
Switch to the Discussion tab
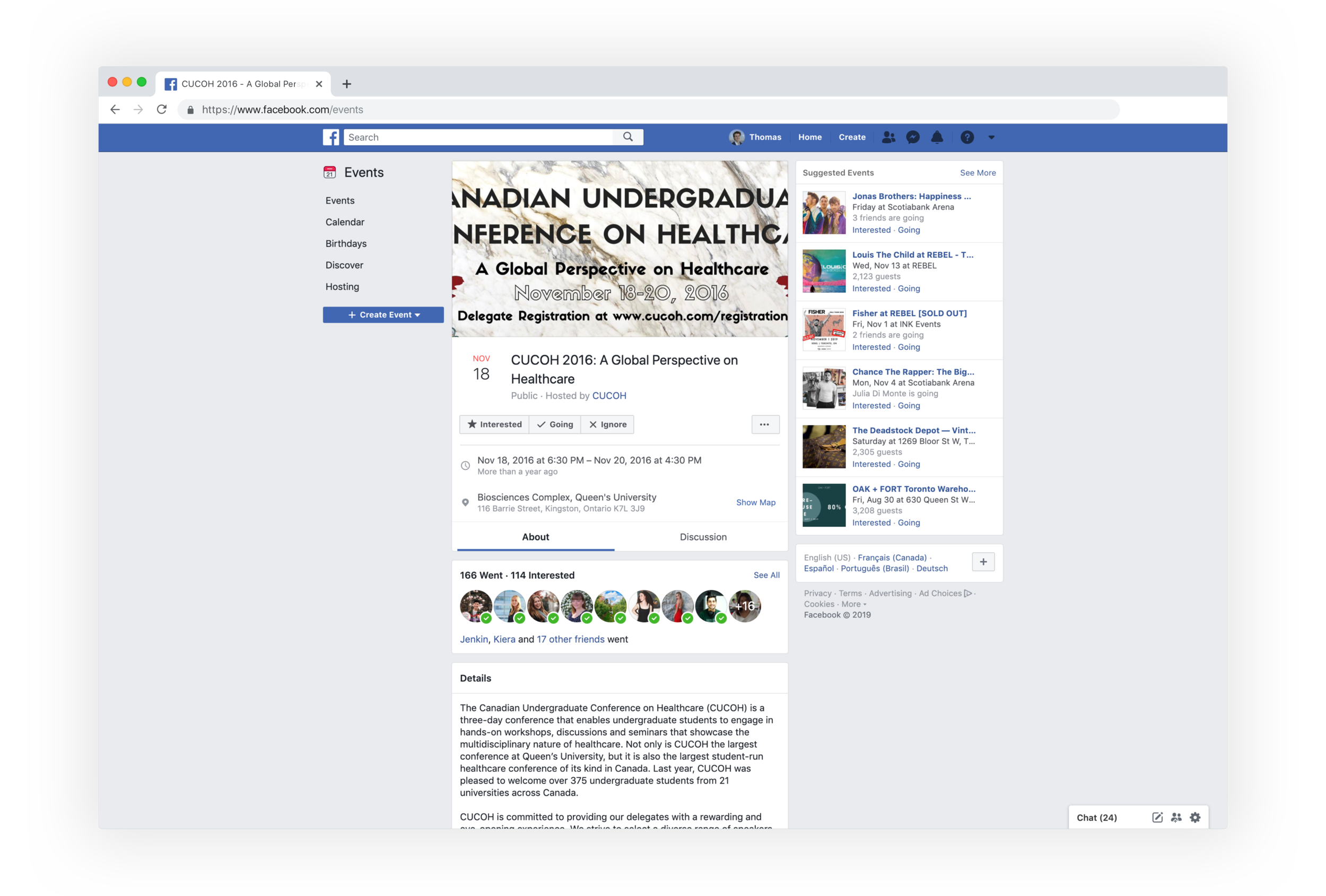click(703, 537)
